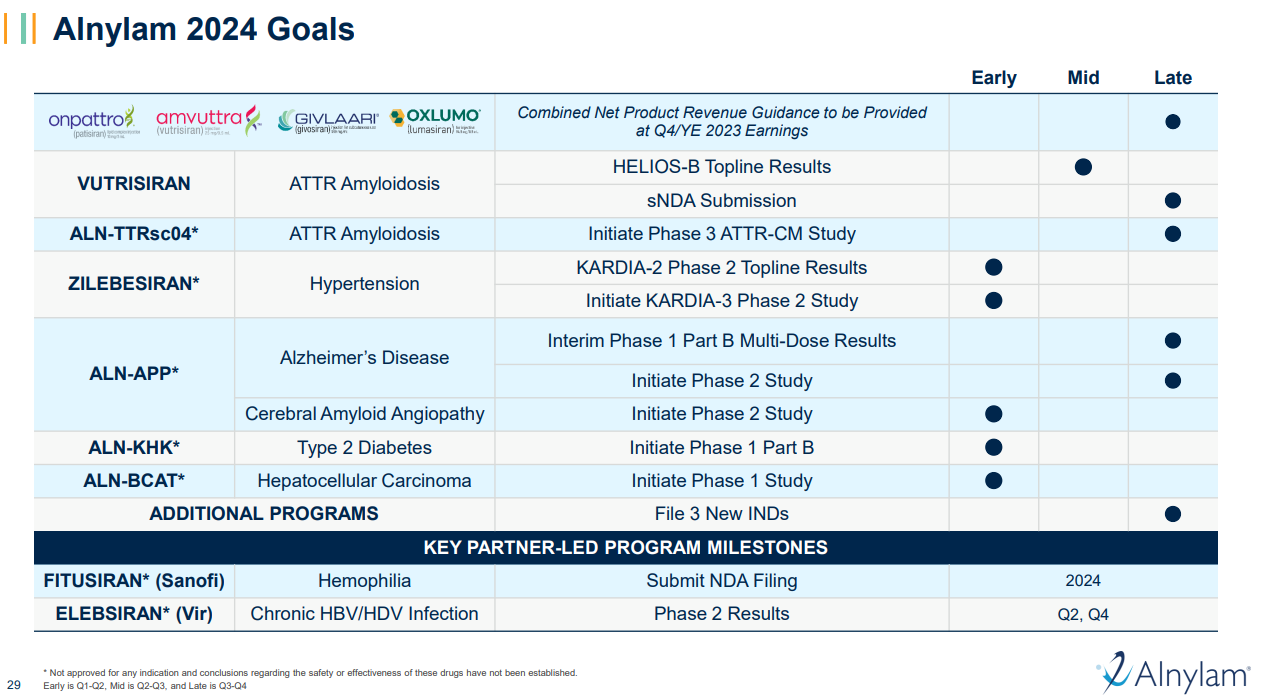Click the Late dot for Alzheimer's Initiate Phase 2

pyautogui.click(x=1173, y=381)
